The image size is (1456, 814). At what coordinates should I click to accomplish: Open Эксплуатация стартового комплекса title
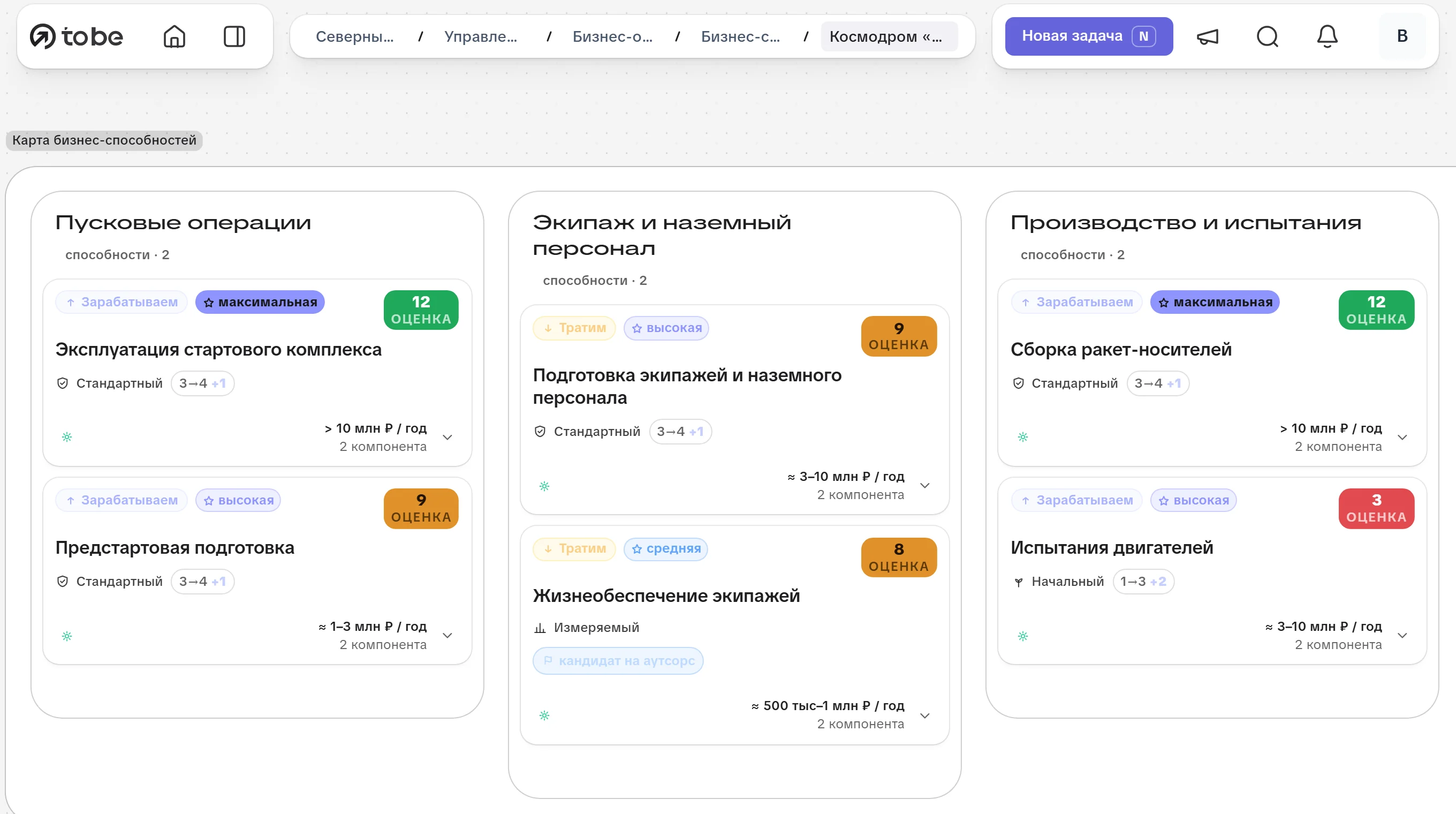coord(218,349)
